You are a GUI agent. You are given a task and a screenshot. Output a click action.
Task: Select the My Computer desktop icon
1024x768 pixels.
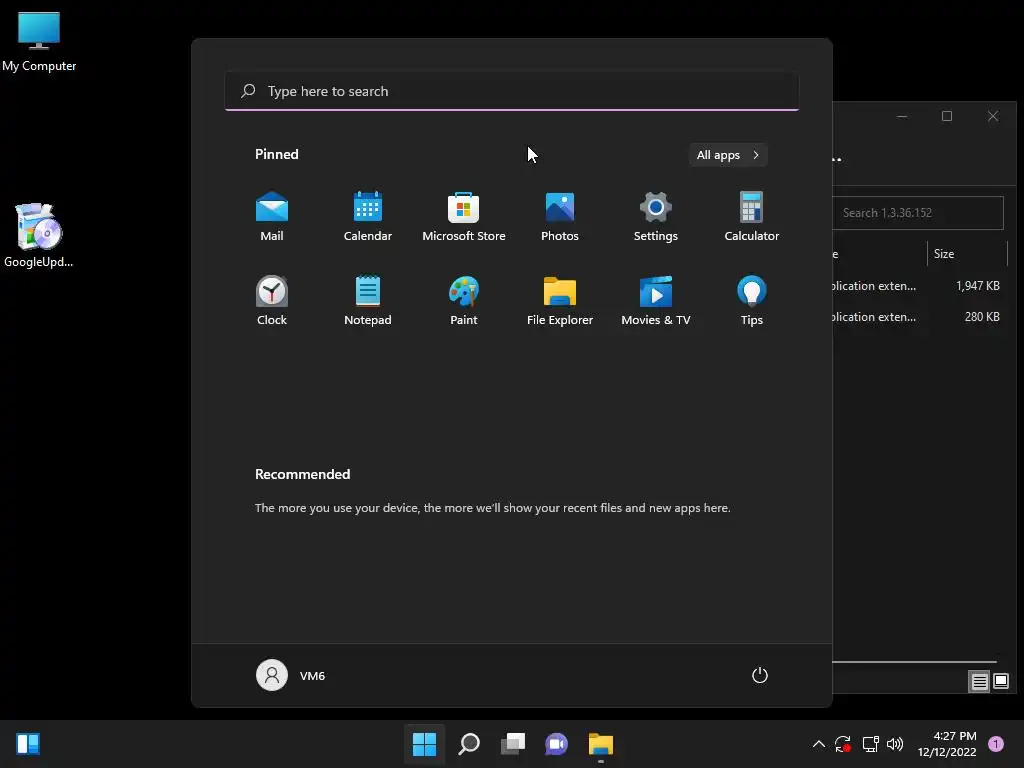[39, 41]
